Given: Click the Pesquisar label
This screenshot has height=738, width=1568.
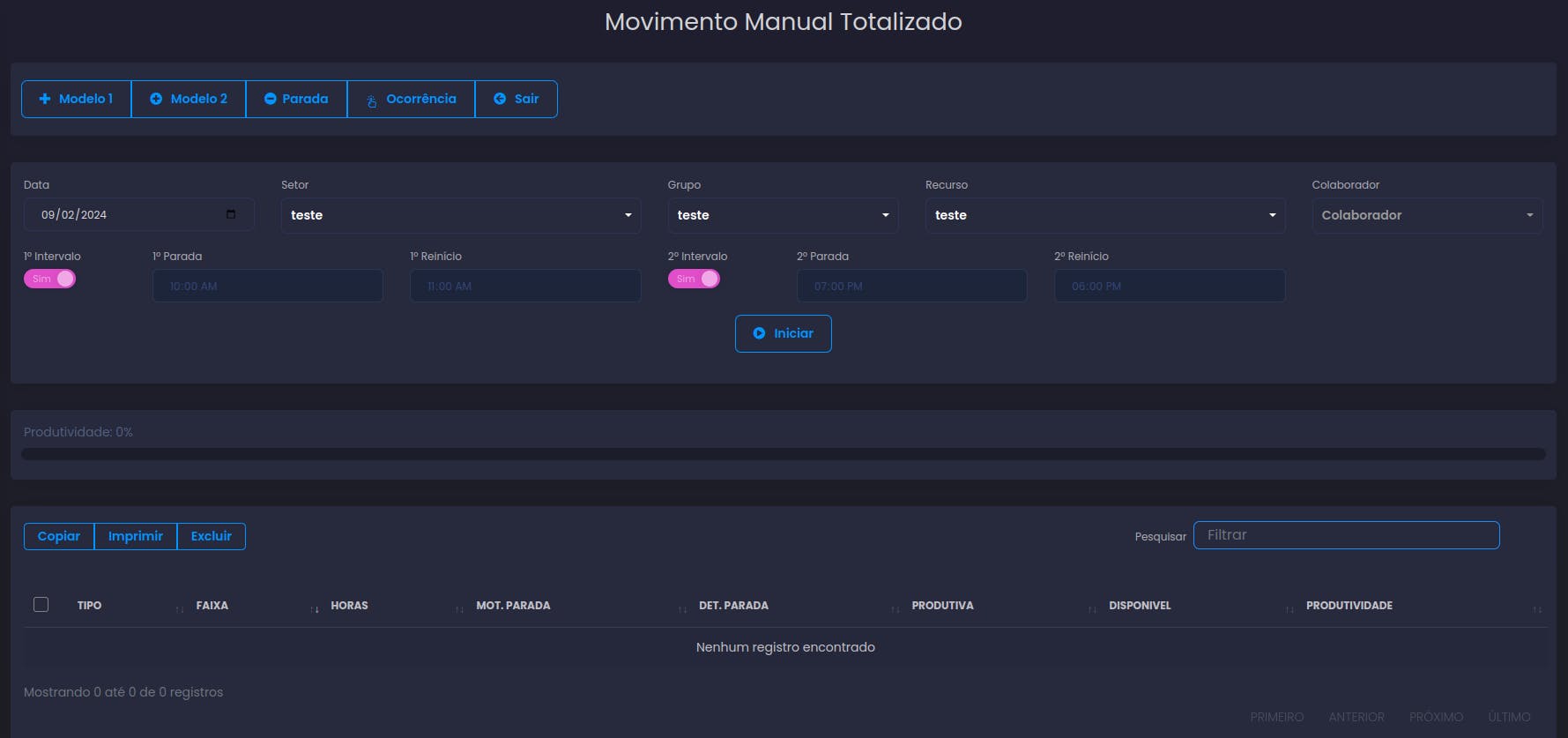Looking at the screenshot, I should point(1160,536).
